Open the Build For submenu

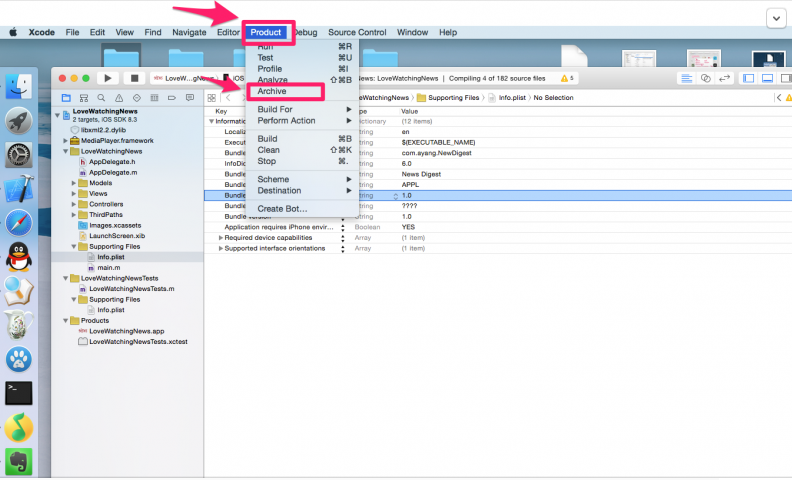pyautogui.click(x=302, y=110)
